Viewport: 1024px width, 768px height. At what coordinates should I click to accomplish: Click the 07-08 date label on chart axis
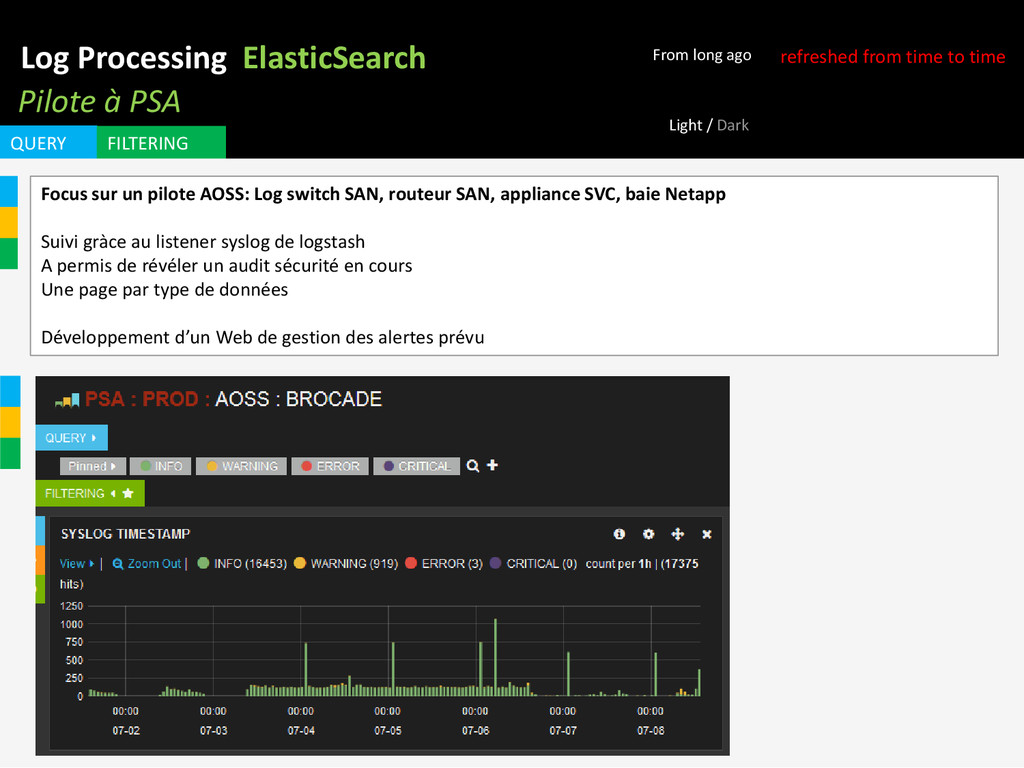(x=650, y=731)
